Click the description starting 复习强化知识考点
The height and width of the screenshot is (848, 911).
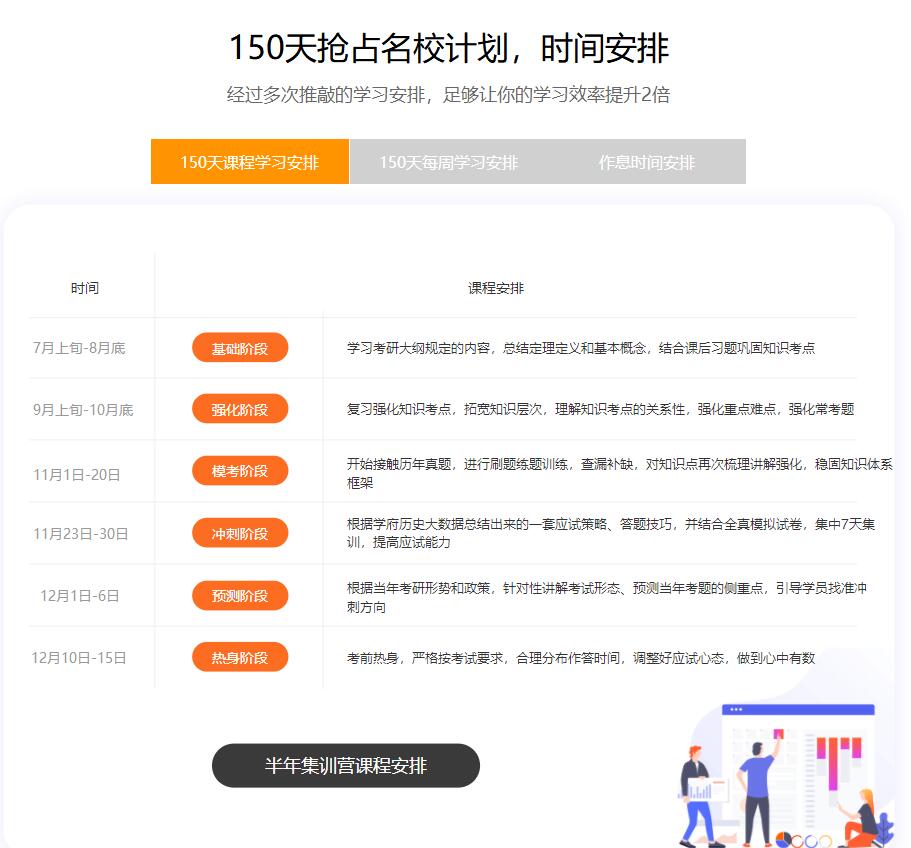pos(600,409)
